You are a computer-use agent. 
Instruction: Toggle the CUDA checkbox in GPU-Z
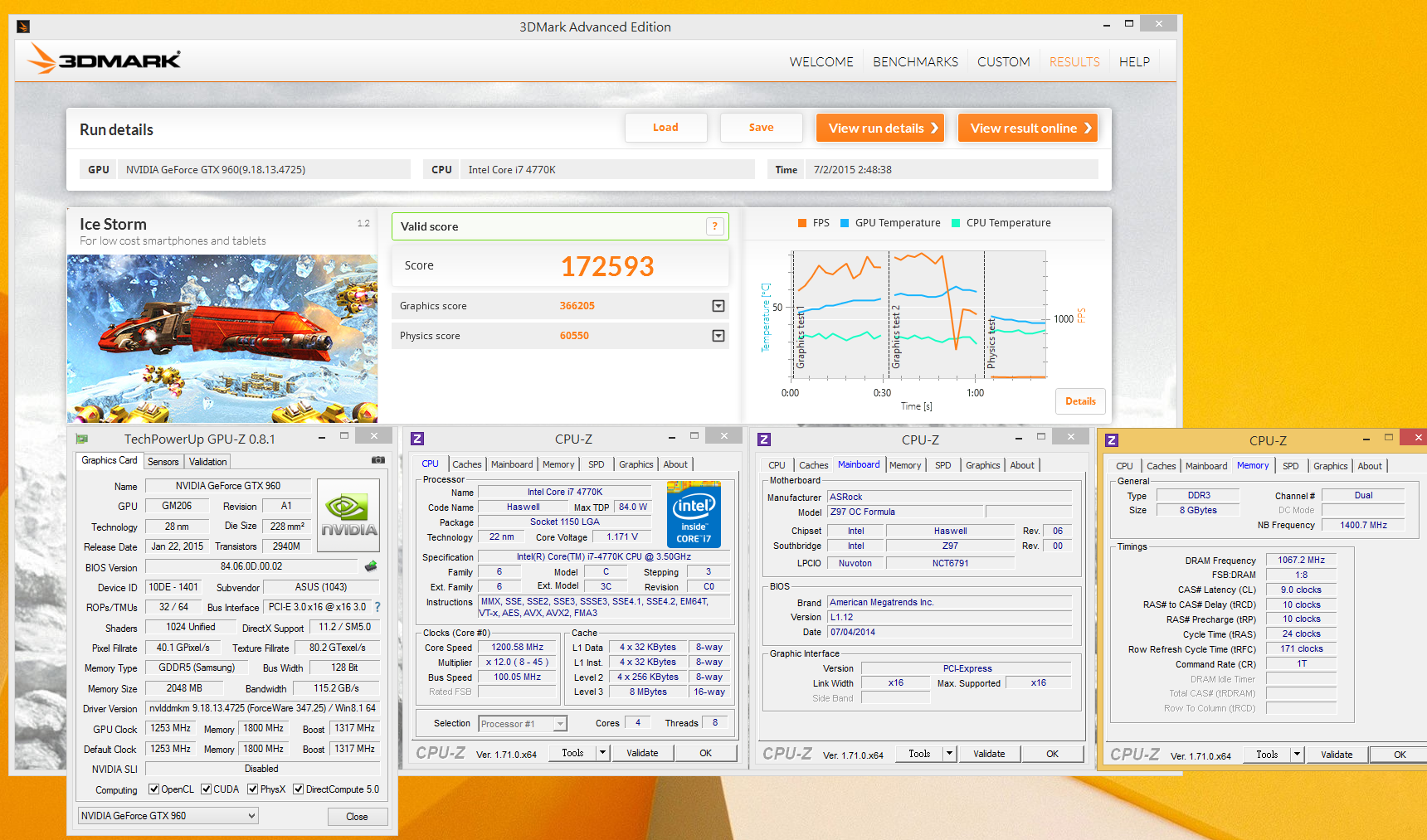coord(206,789)
